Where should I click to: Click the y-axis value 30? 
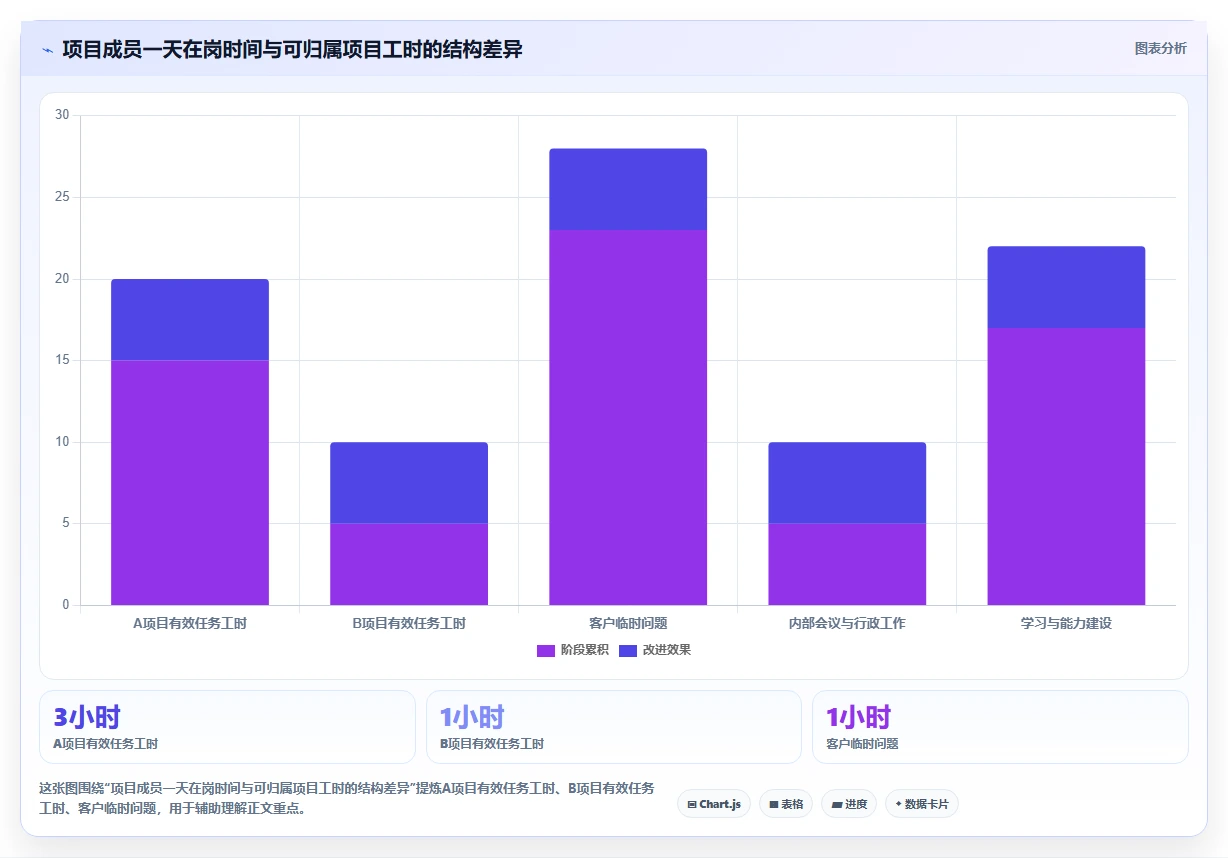click(62, 115)
